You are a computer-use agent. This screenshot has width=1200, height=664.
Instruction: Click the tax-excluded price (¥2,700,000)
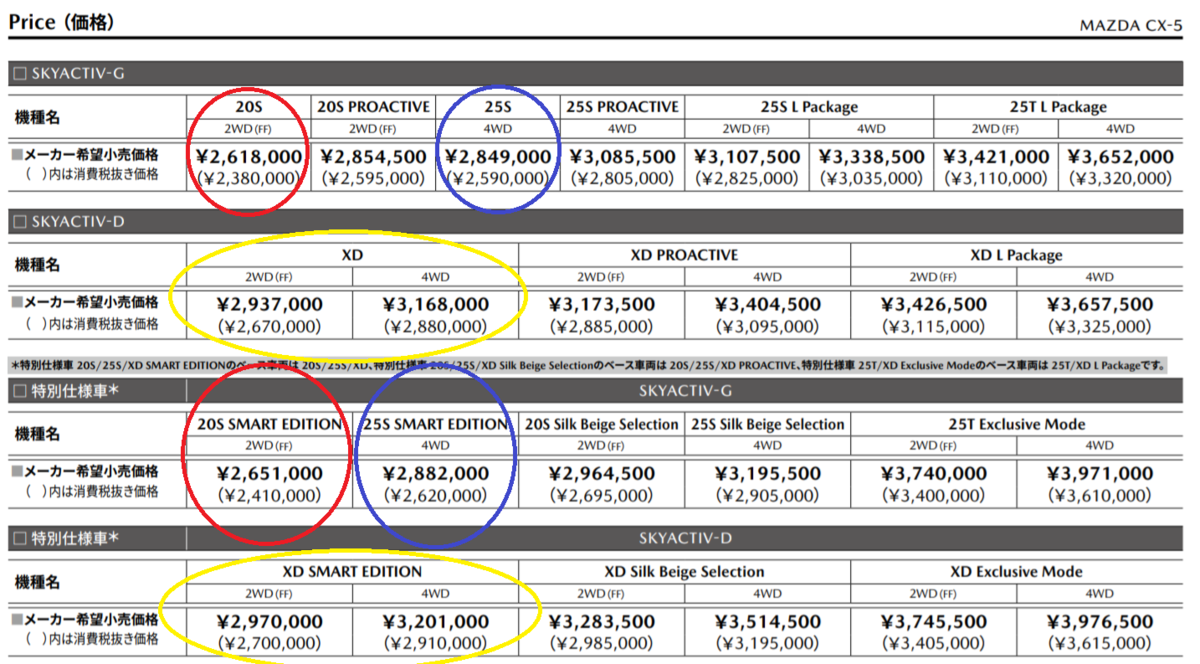point(269,643)
